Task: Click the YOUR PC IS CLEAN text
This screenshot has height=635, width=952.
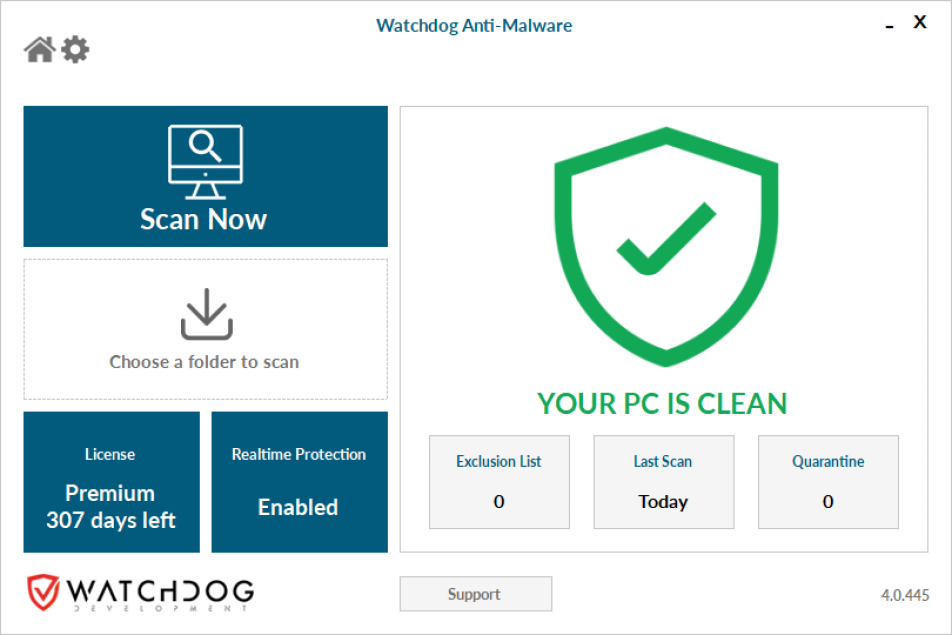Action: 662,404
